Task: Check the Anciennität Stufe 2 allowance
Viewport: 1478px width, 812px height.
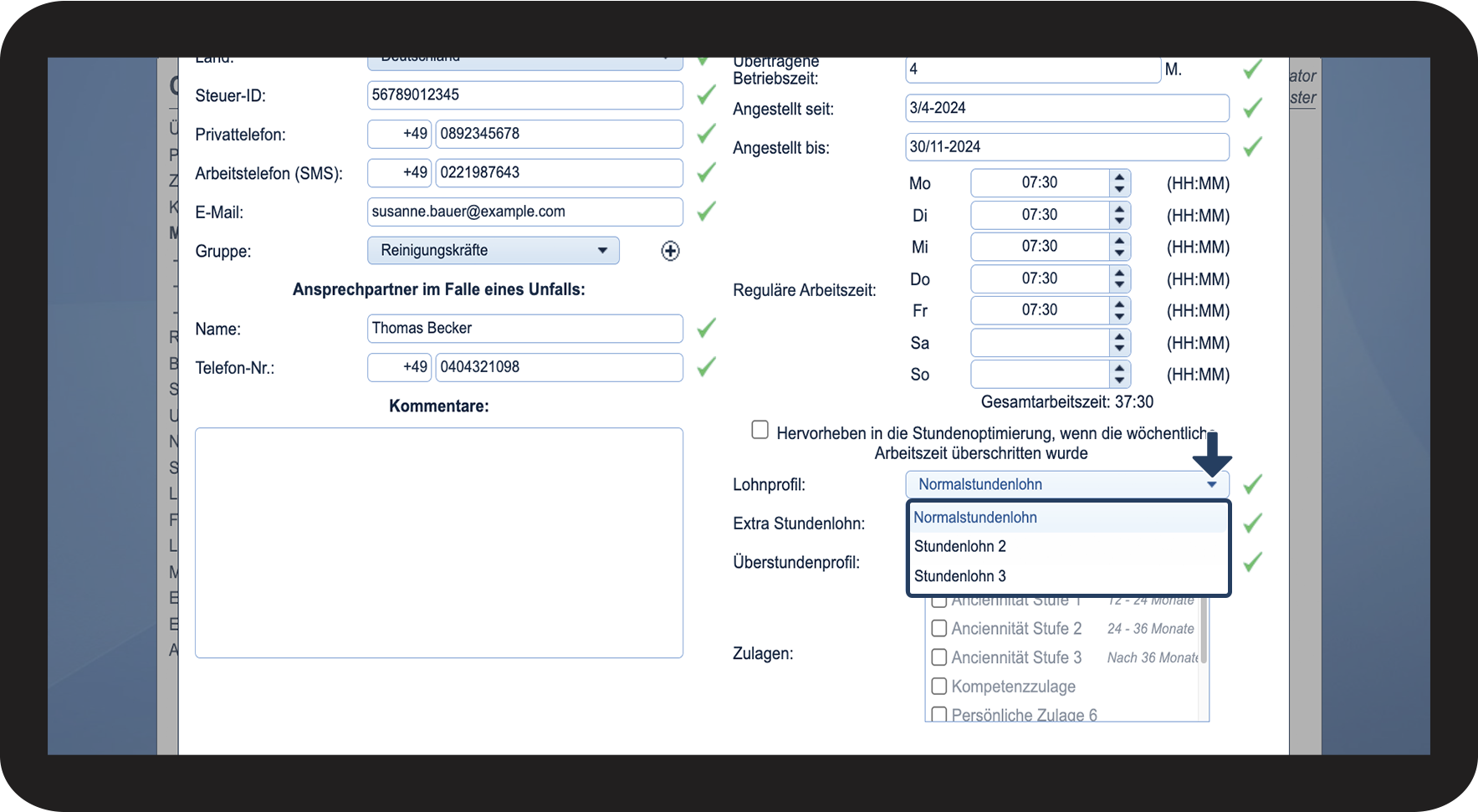Action: point(939,628)
